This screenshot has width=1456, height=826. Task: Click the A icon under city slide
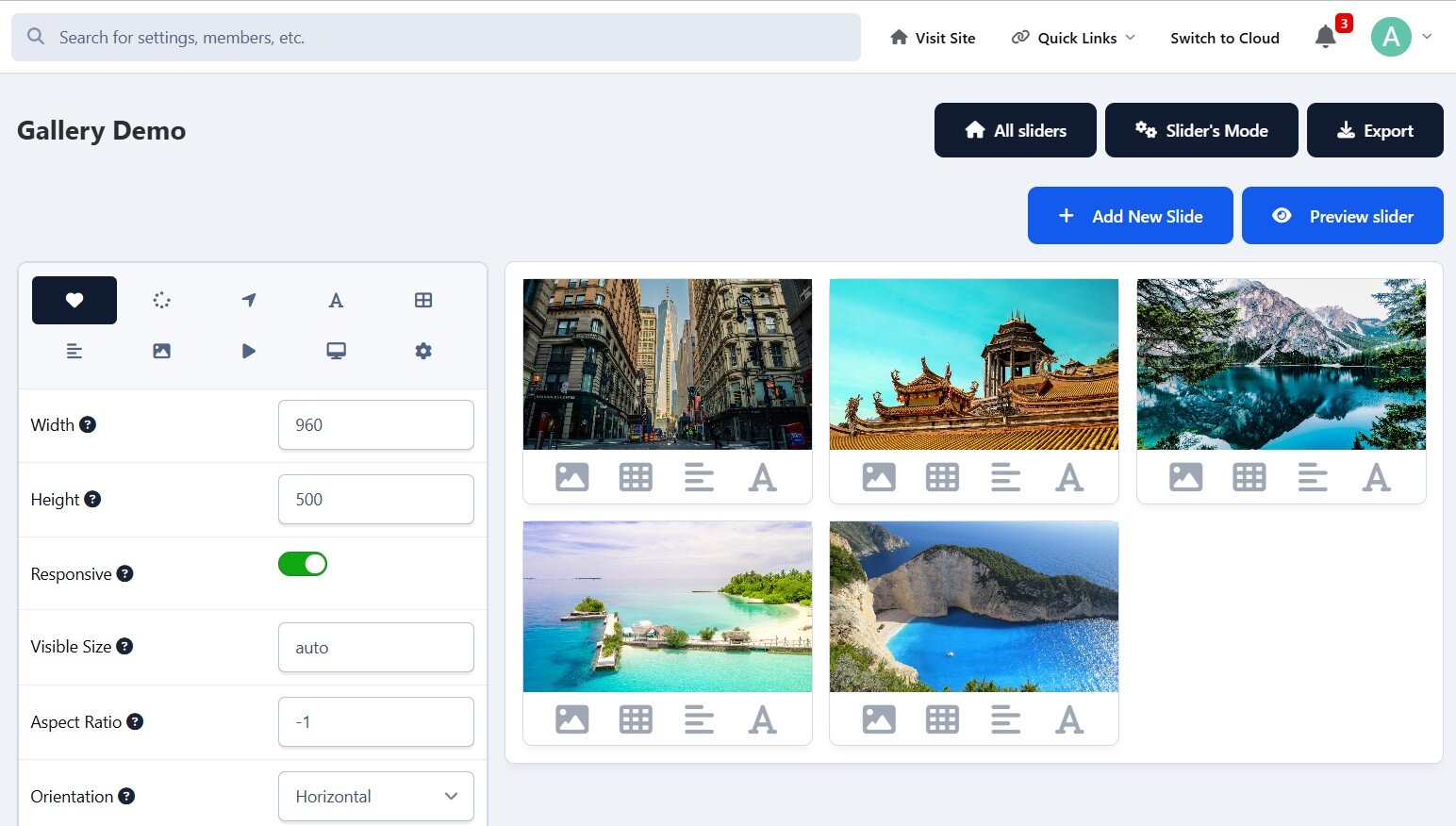763,477
